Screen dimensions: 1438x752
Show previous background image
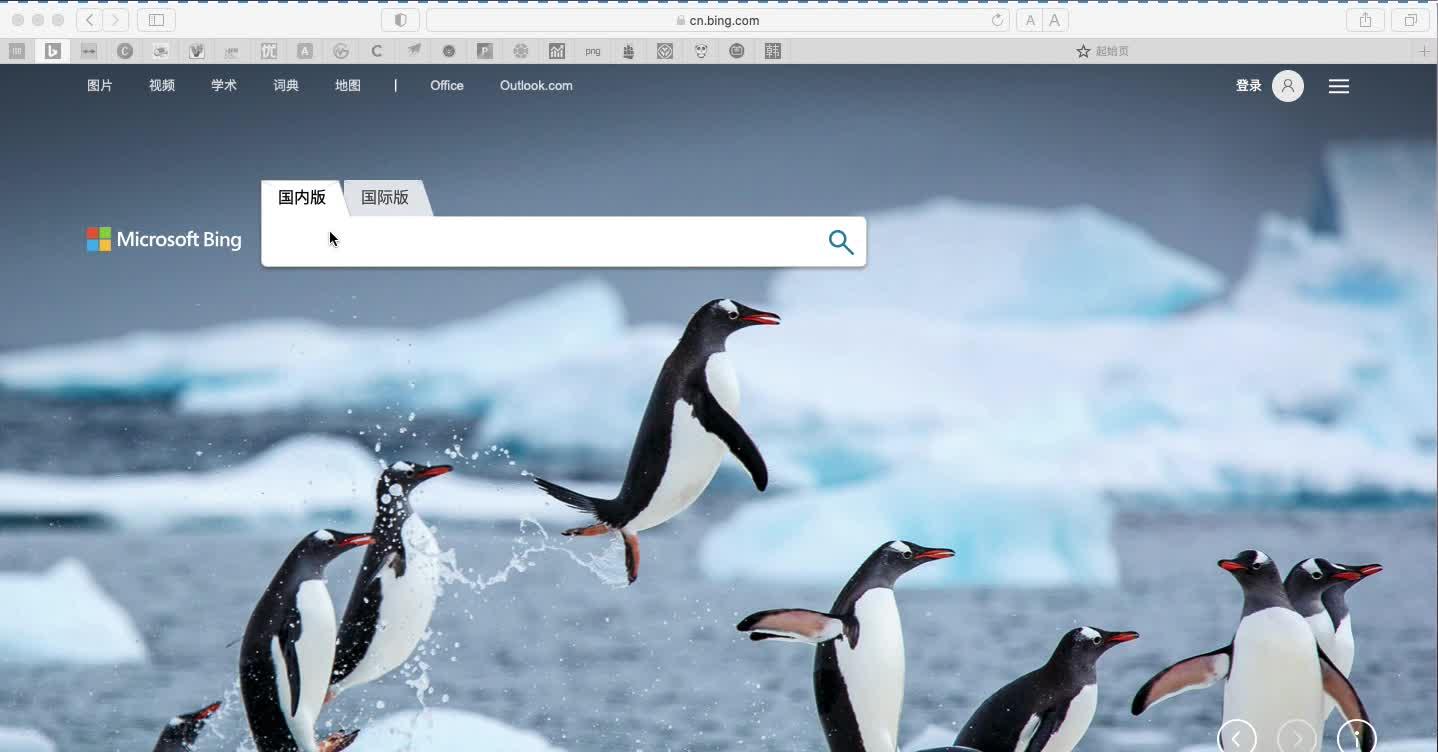[x=1237, y=738]
